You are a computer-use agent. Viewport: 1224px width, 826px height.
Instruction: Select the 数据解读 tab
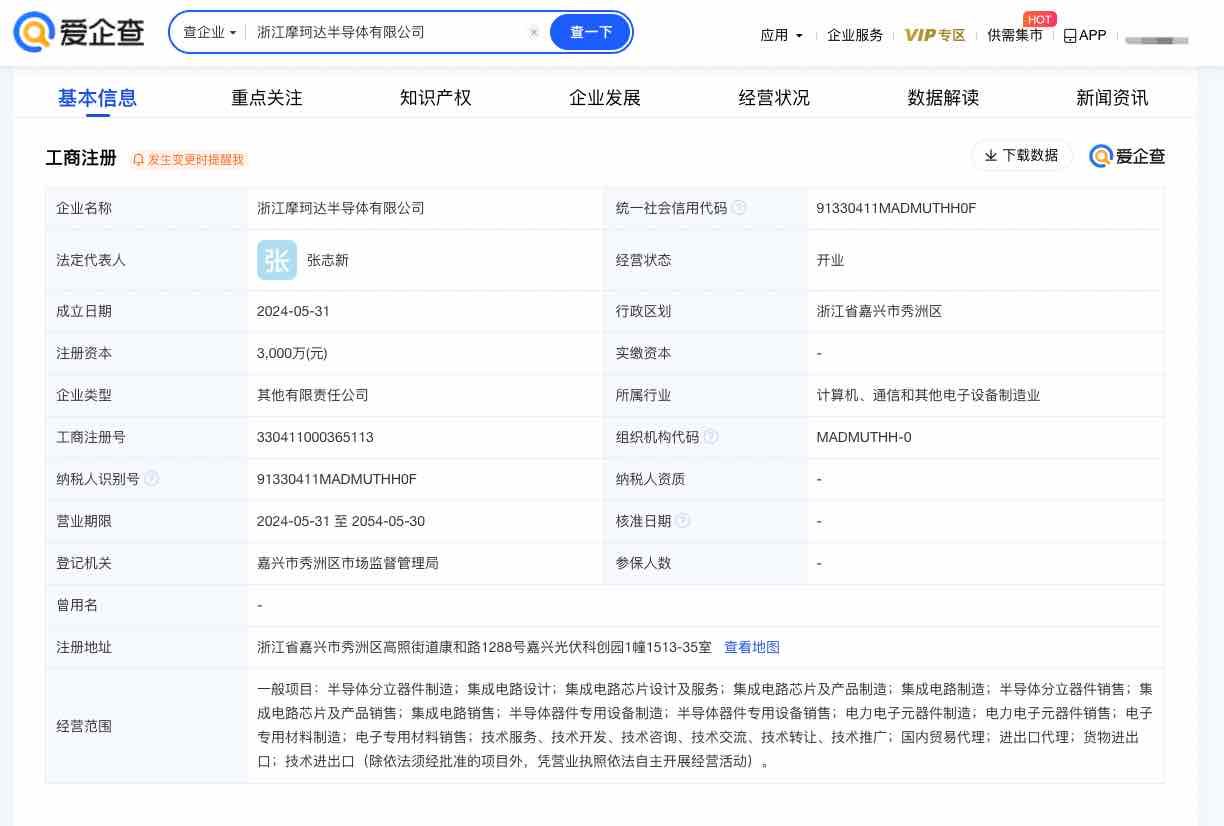point(943,98)
